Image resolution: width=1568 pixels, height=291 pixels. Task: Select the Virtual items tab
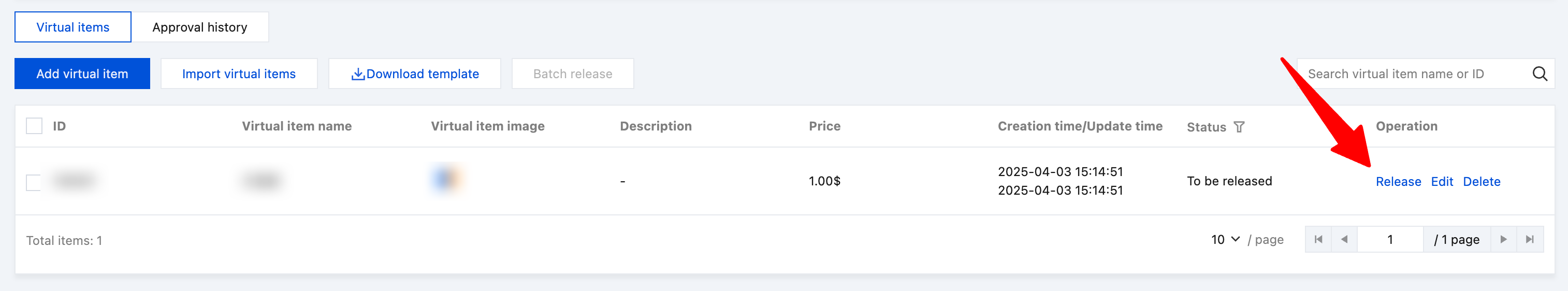pos(72,27)
